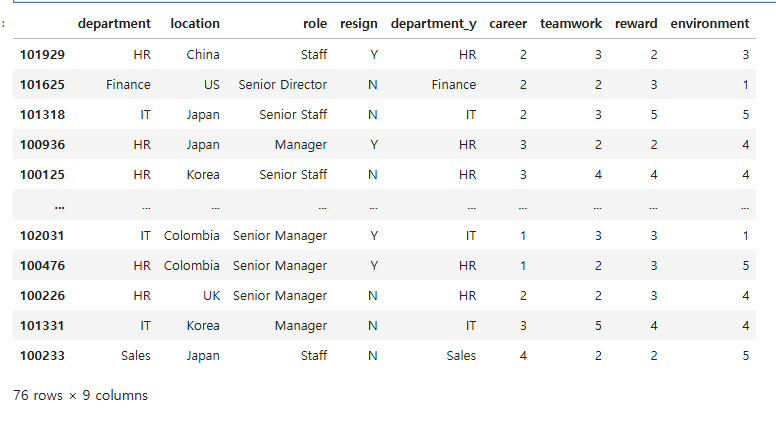Click the department column header
This screenshot has width=776, height=422.
[114, 24]
